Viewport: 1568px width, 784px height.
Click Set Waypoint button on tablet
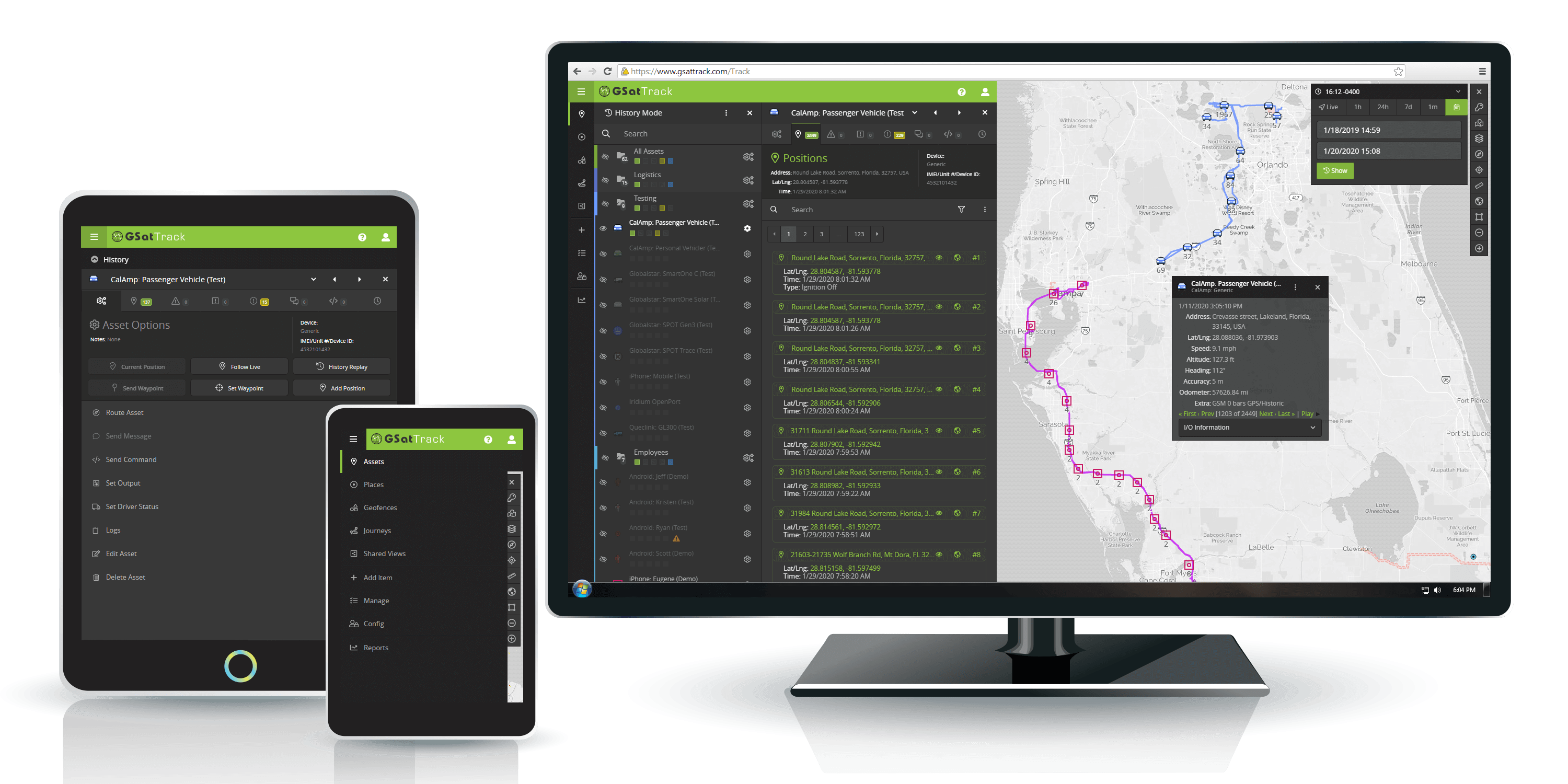pos(239,388)
